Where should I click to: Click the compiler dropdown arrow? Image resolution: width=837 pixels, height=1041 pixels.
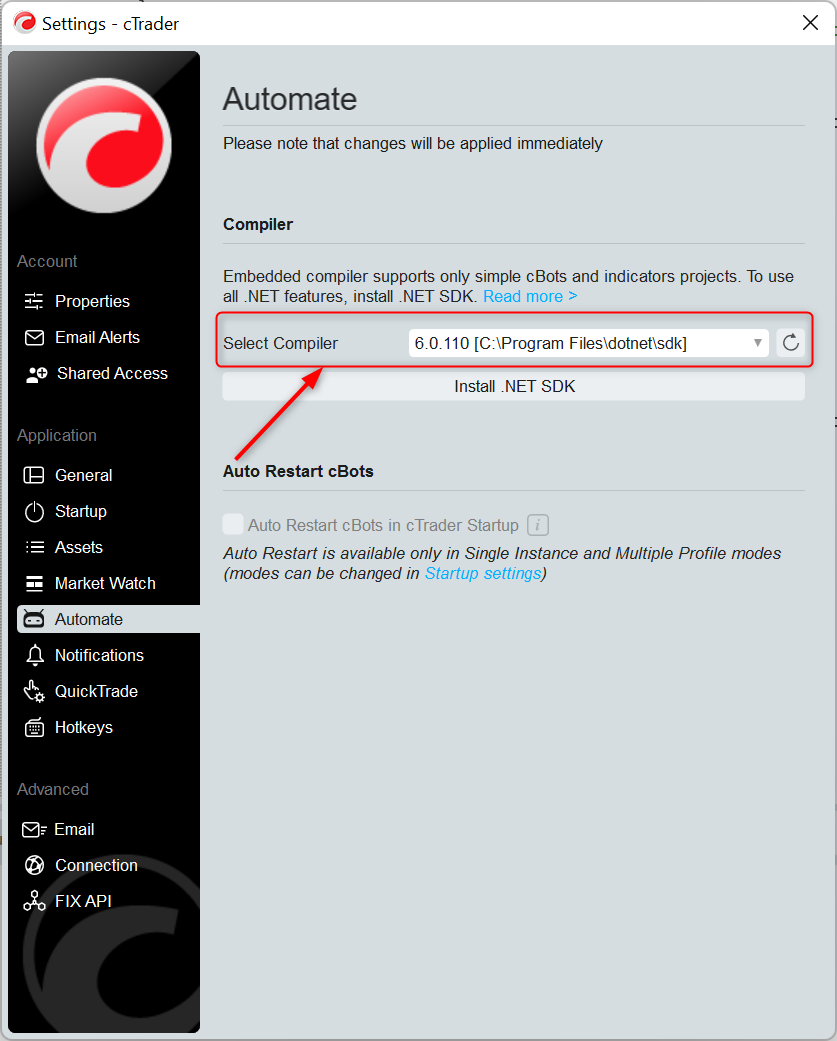757,343
